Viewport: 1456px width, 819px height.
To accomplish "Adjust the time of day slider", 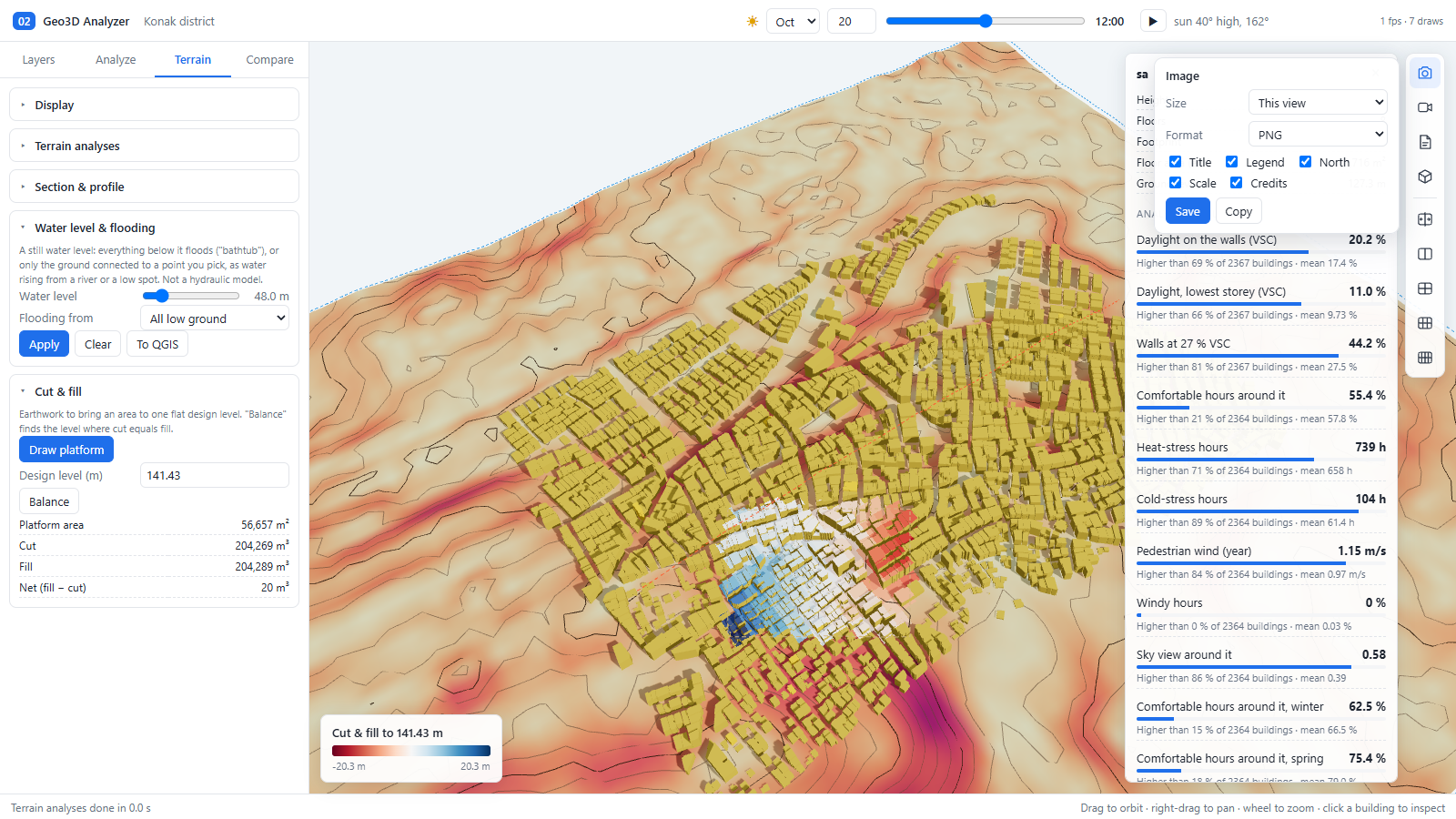I will point(986,21).
